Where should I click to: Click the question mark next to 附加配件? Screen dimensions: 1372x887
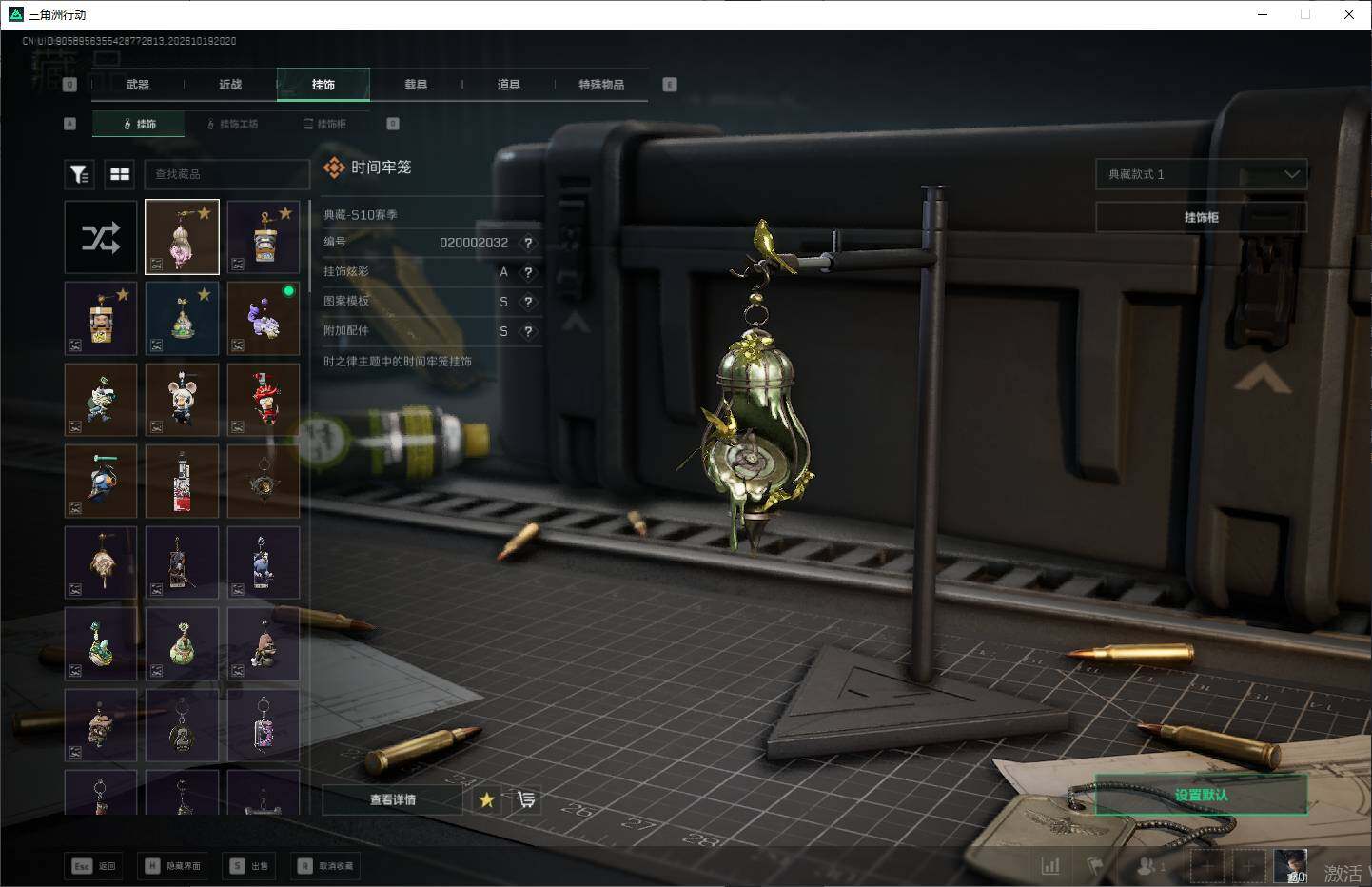click(x=528, y=331)
